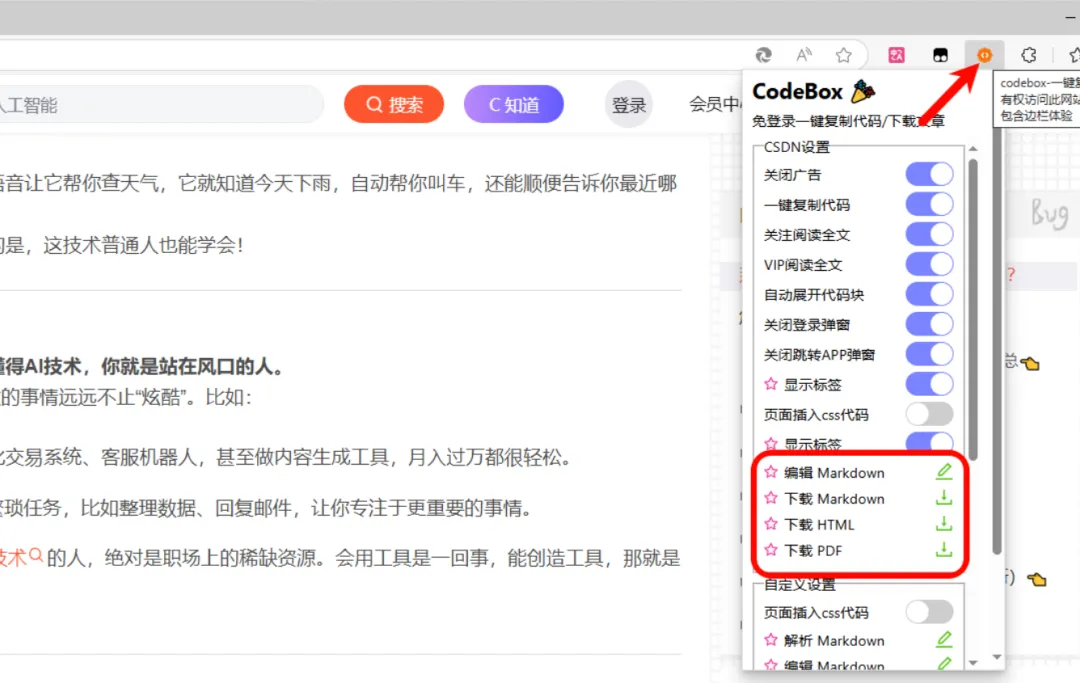This screenshot has width=1080, height=683.
Task: Click CodeBox panel scroll up arrow
Action: tap(973, 148)
